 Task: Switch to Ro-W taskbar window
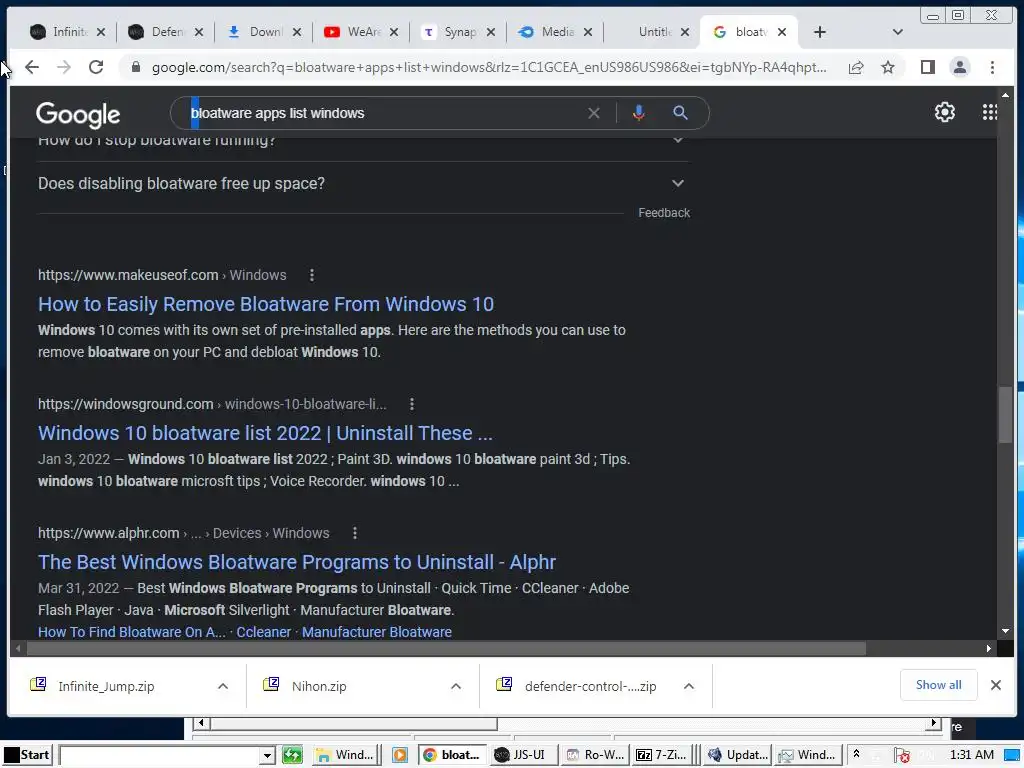(x=595, y=756)
